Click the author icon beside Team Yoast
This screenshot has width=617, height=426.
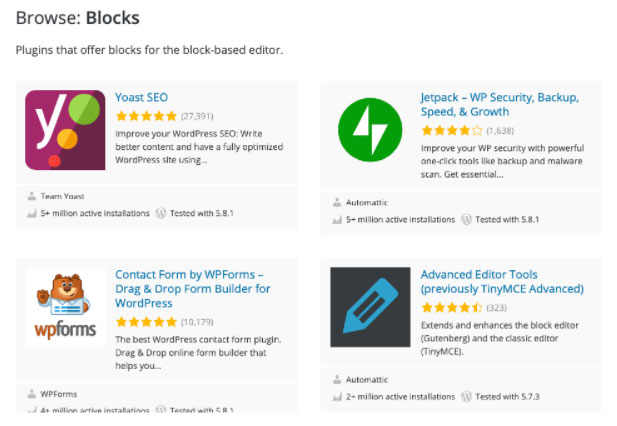(30, 198)
